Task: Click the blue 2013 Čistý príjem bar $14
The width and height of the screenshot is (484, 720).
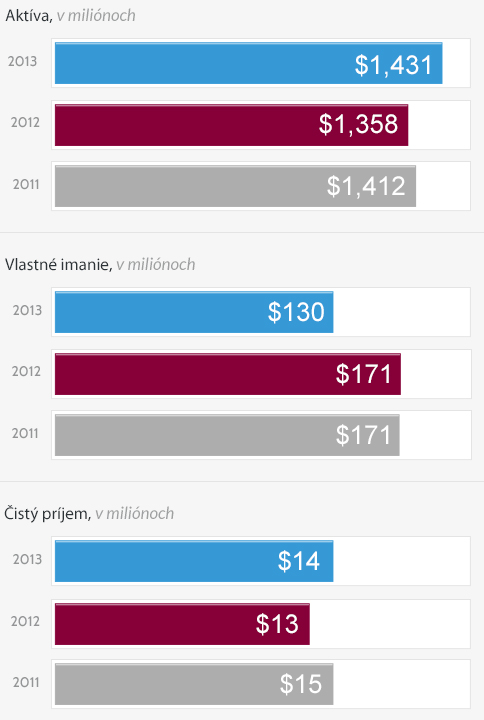Action: tap(194, 561)
